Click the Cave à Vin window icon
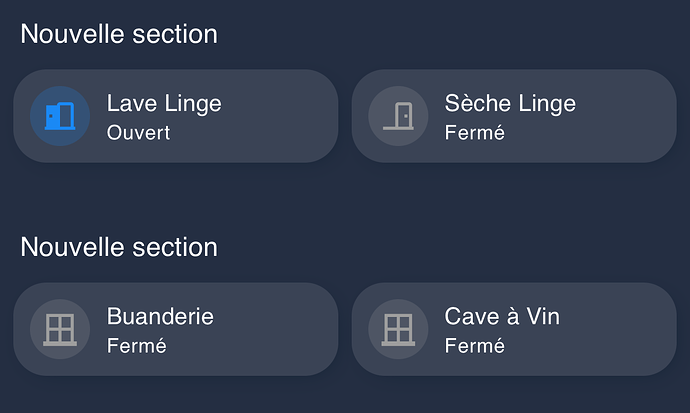The height and width of the screenshot is (413, 690). click(398, 329)
